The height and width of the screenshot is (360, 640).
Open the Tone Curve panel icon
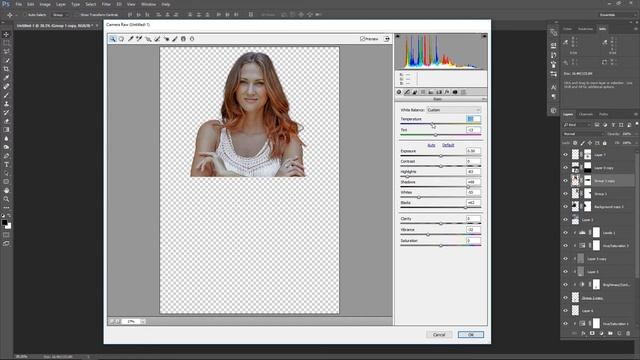click(407, 92)
